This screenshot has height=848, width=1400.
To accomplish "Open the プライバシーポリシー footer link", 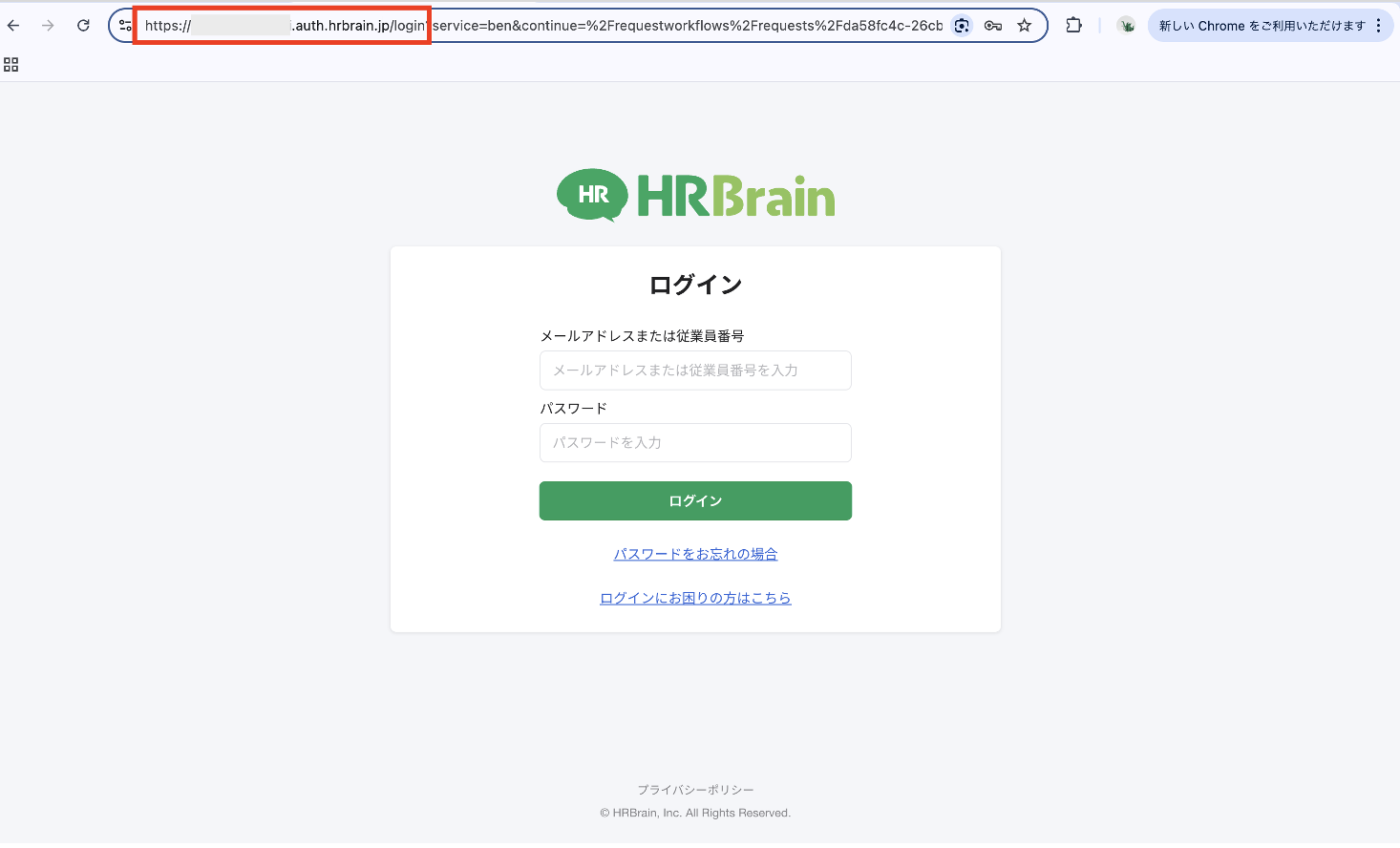I will point(695,790).
